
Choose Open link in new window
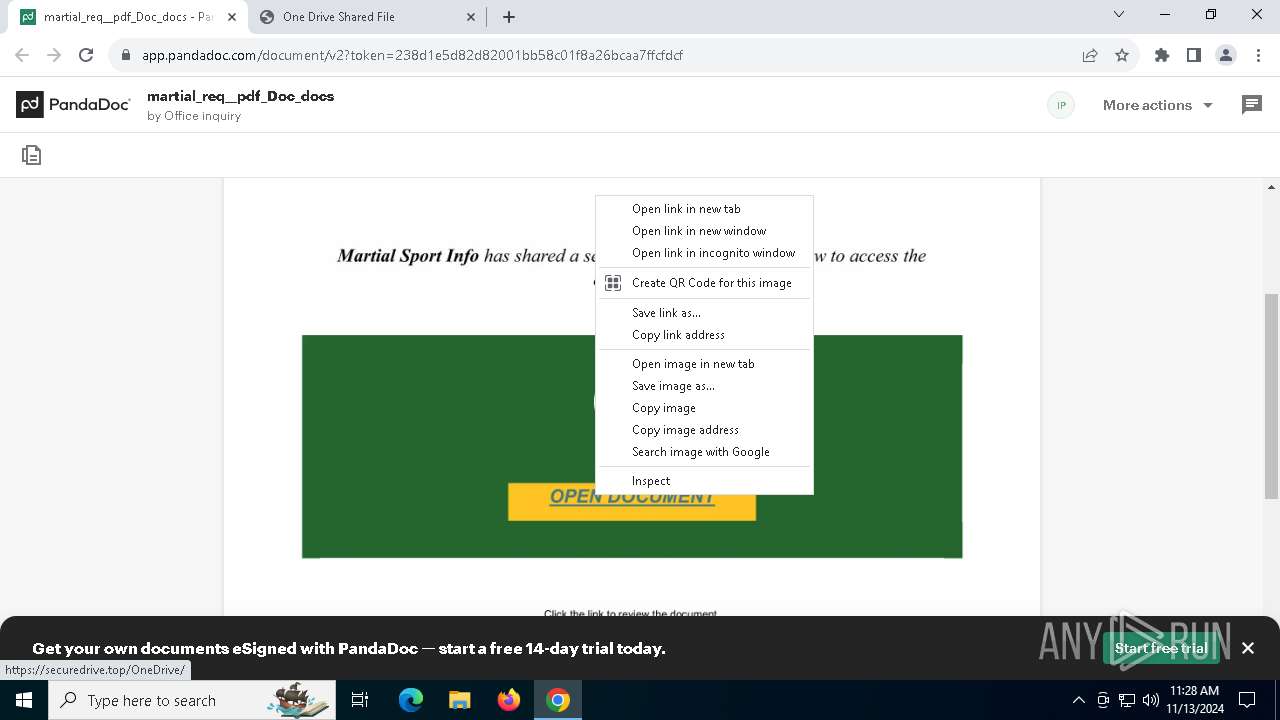[704, 231]
